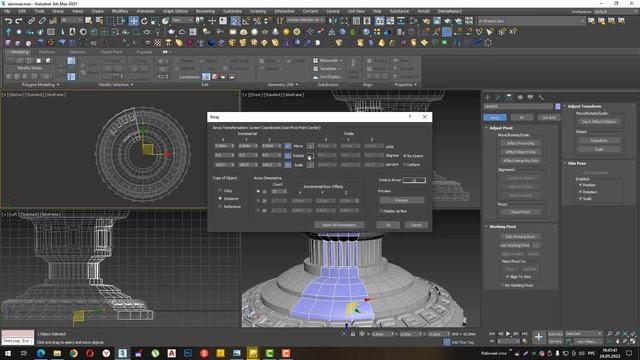Click the yellow sun light icon in toolbar
The width and height of the screenshot is (640, 360).
click(x=286, y=32)
